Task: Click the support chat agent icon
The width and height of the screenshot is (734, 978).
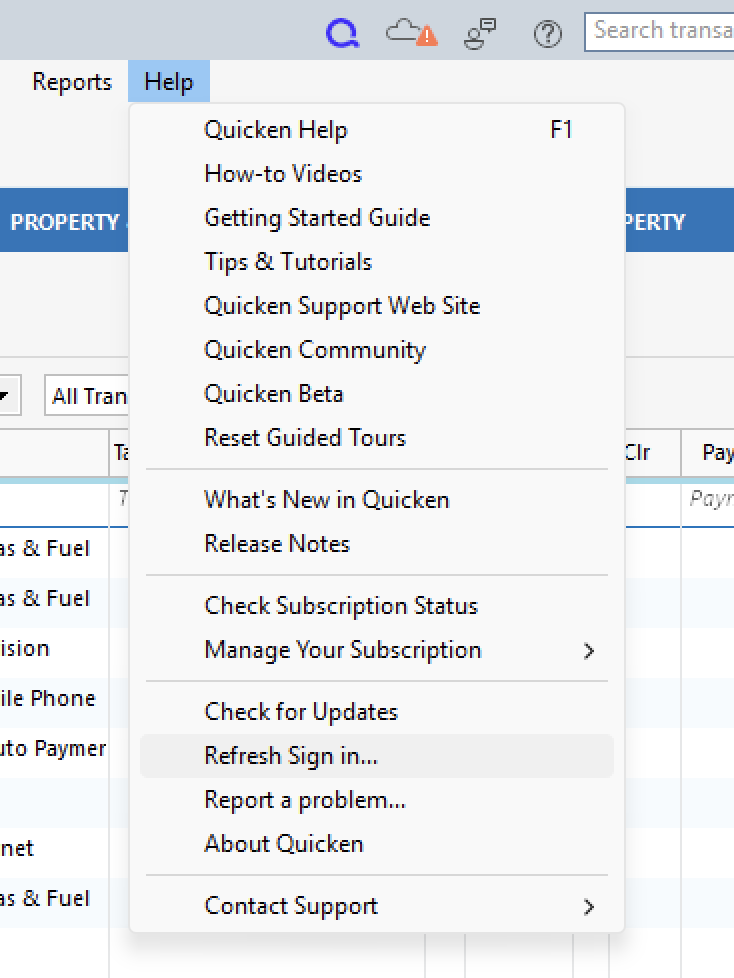Action: (x=480, y=34)
